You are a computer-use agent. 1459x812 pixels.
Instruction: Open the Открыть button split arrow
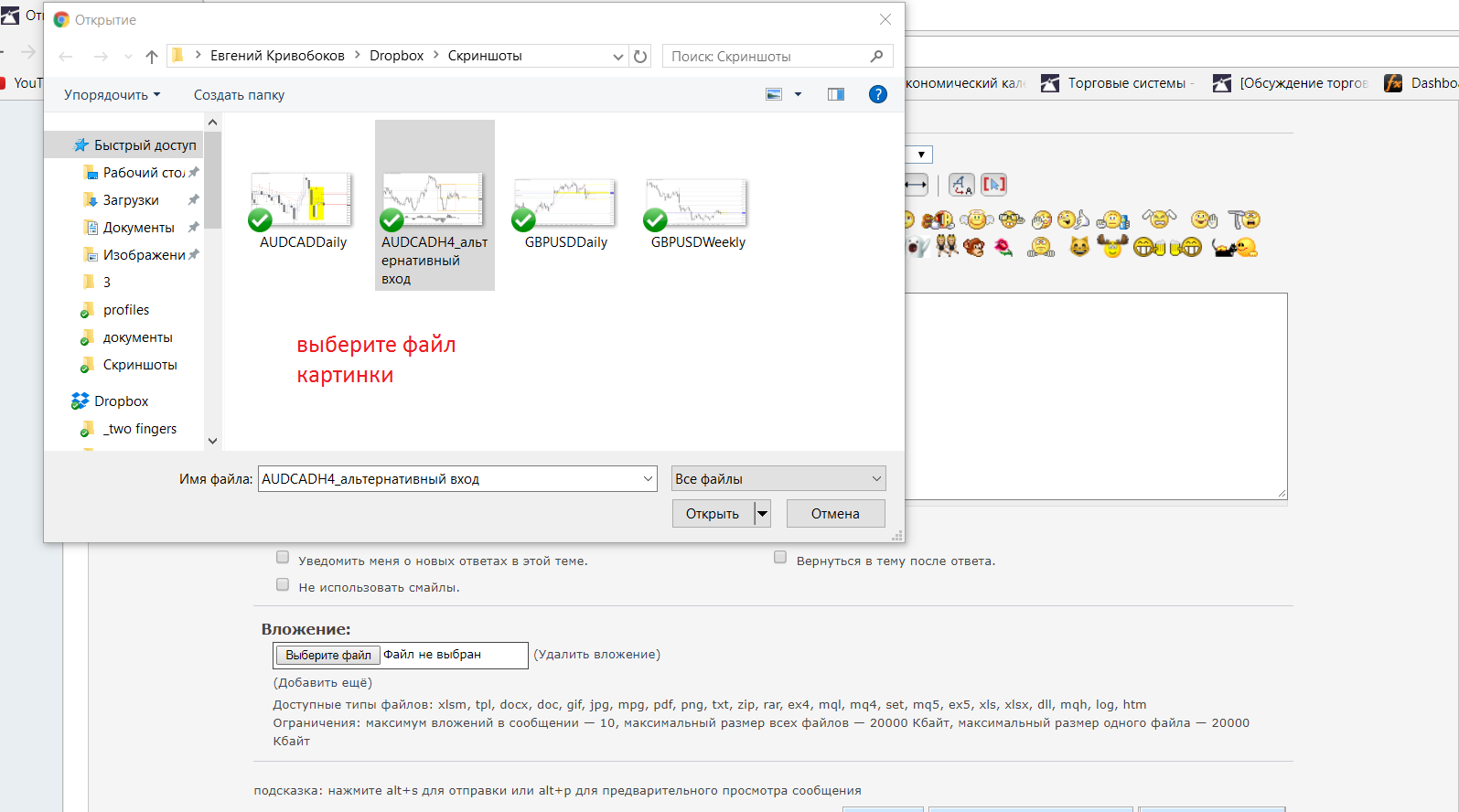coord(762,513)
